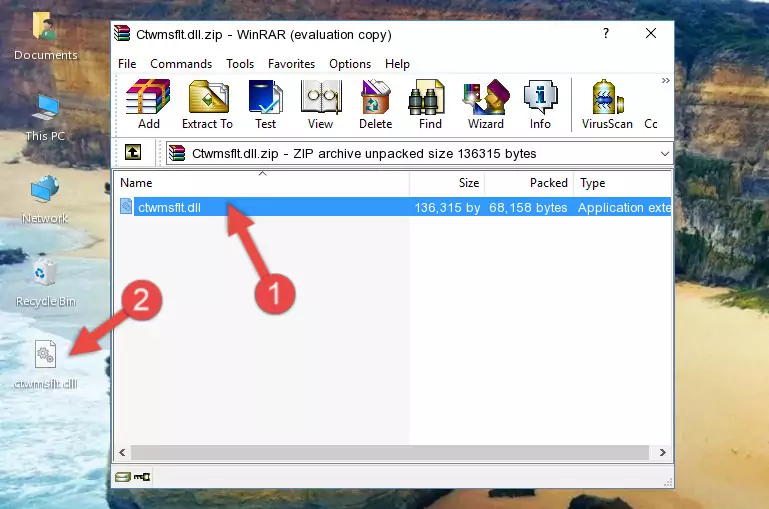Click the disk icon in status bar
This screenshot has height=509, width=769.
[x=123, y=477]
